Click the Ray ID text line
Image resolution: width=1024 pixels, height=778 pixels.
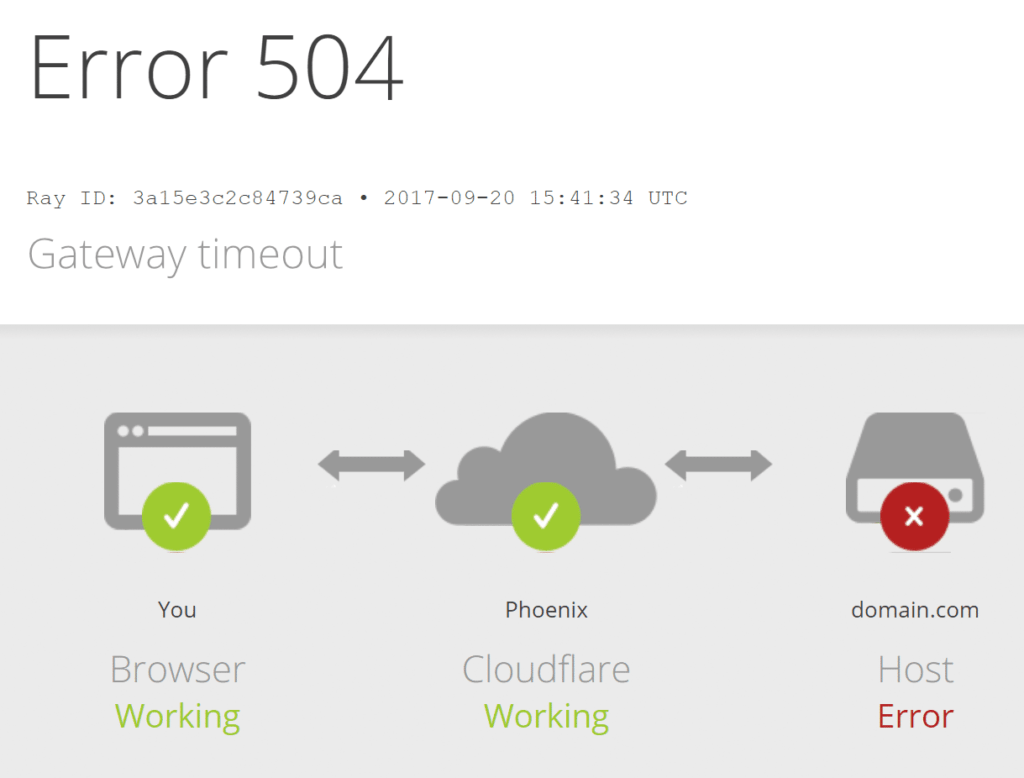(x=357, y=198)
